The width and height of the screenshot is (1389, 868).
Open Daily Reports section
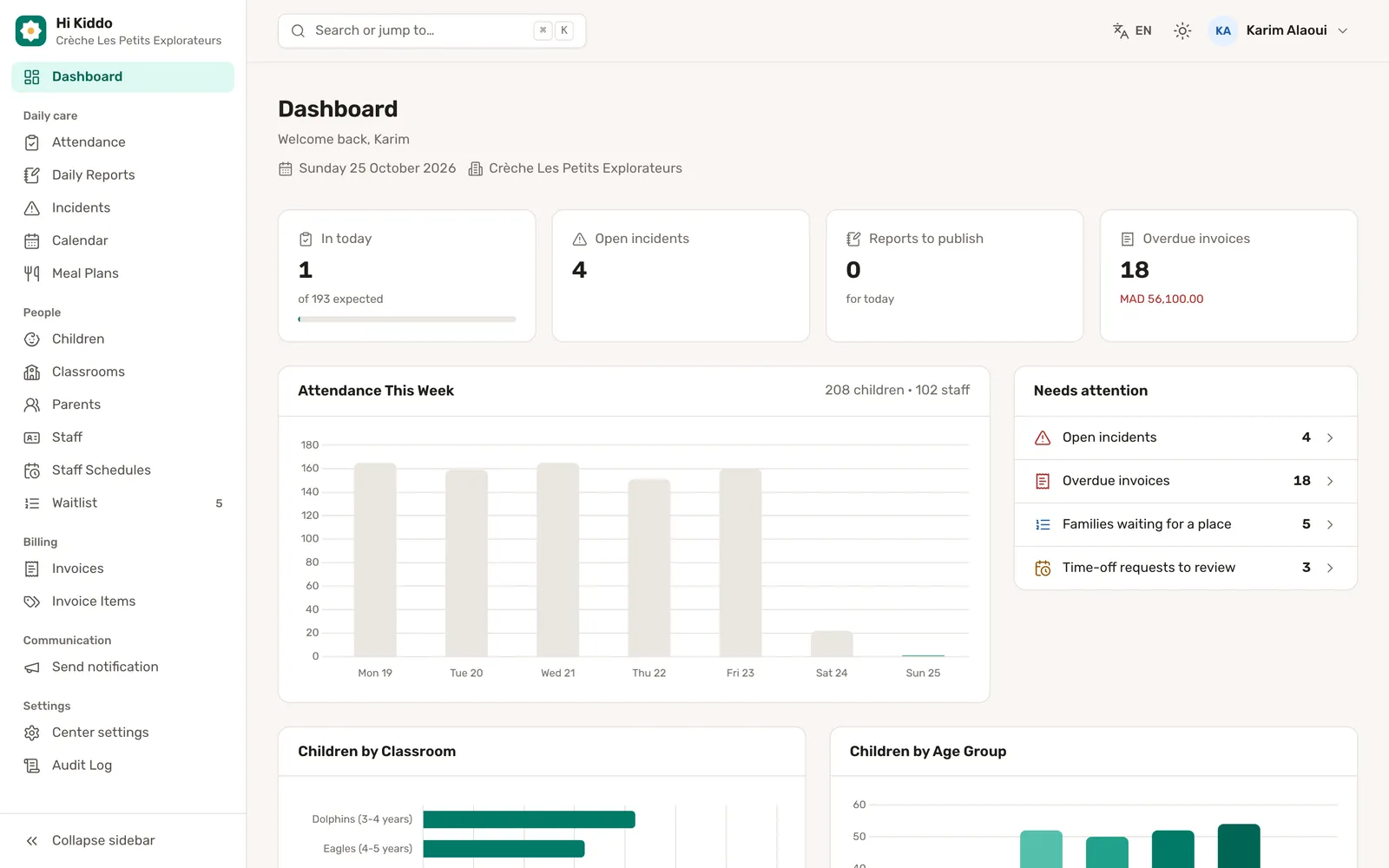(122, 175)
